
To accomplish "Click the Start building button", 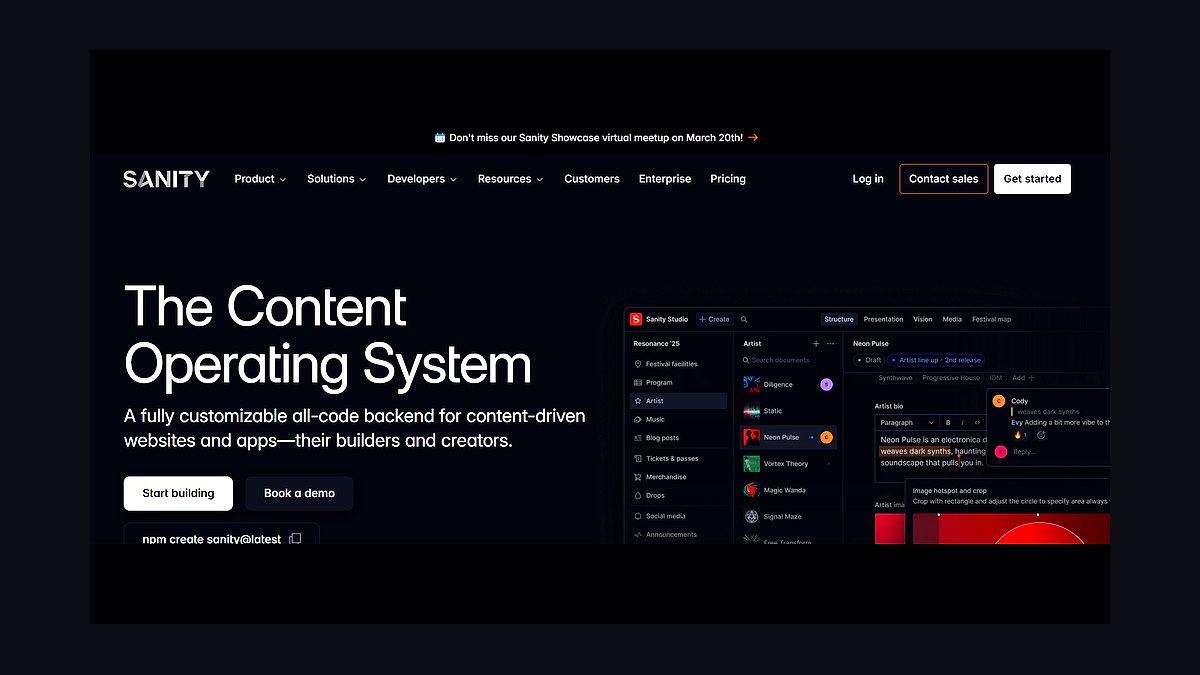I will 178,493.
